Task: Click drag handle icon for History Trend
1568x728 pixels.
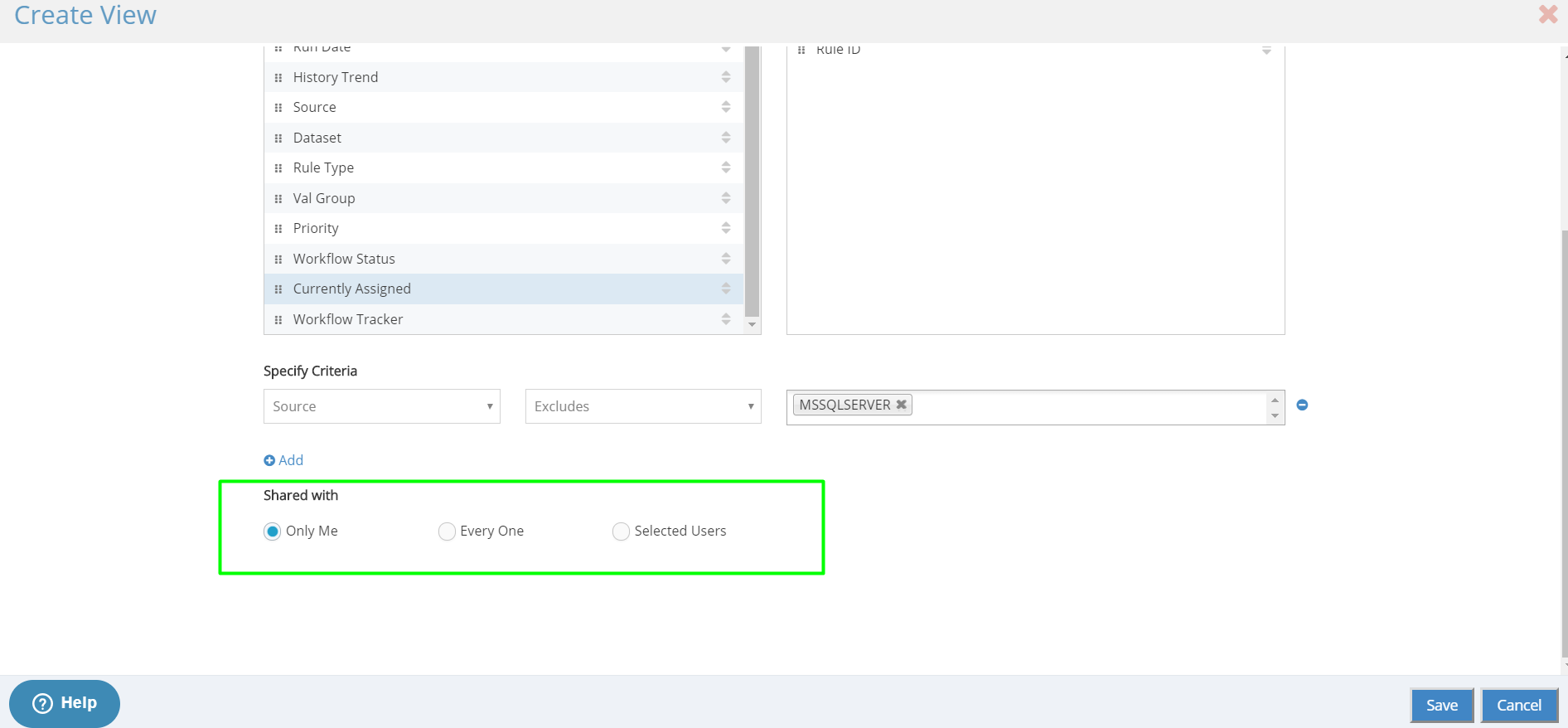Action: pos(278,78)
